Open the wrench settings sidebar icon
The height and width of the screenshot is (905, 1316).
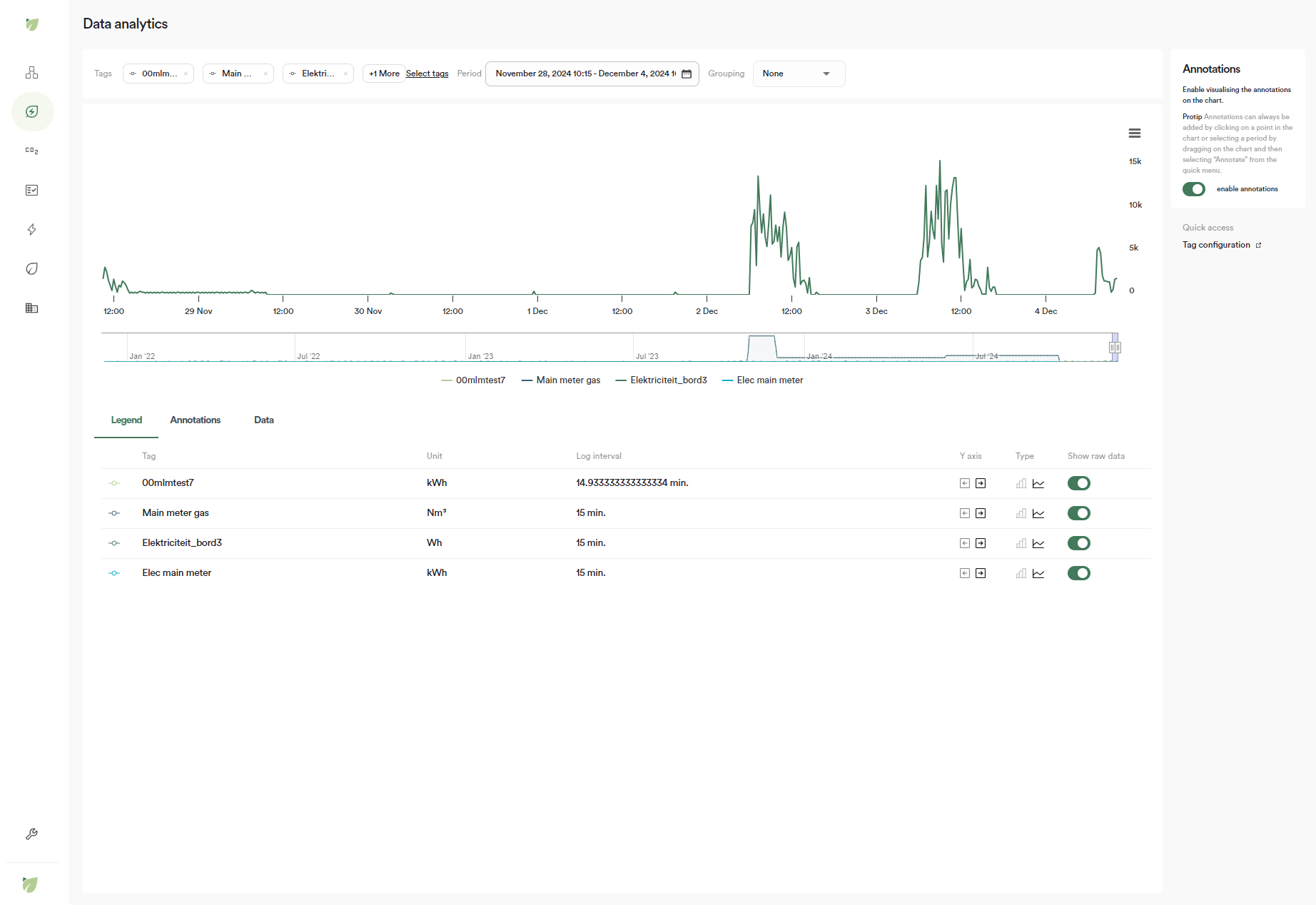[32, 834]
